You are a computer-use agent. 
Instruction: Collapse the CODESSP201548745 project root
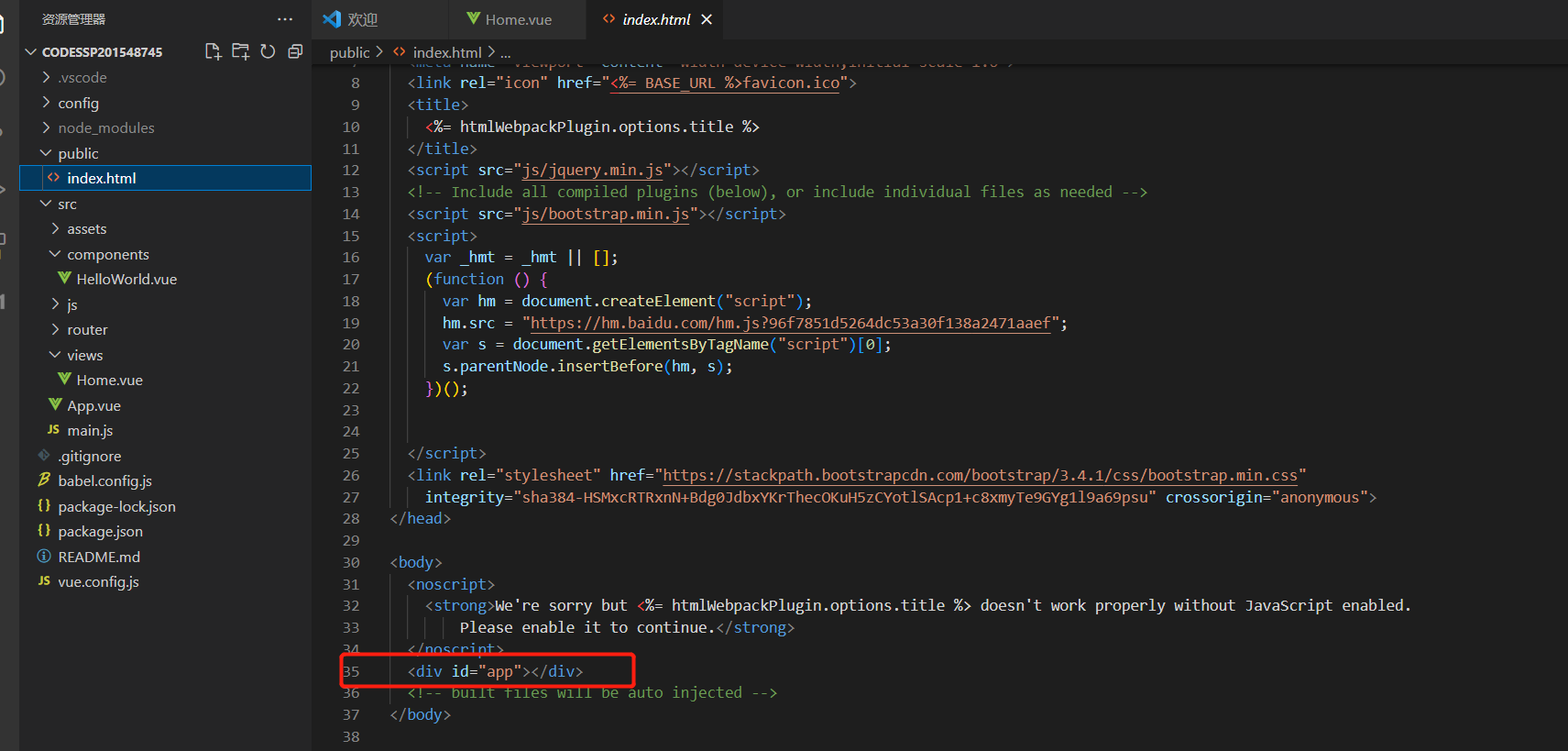[31, 52]
